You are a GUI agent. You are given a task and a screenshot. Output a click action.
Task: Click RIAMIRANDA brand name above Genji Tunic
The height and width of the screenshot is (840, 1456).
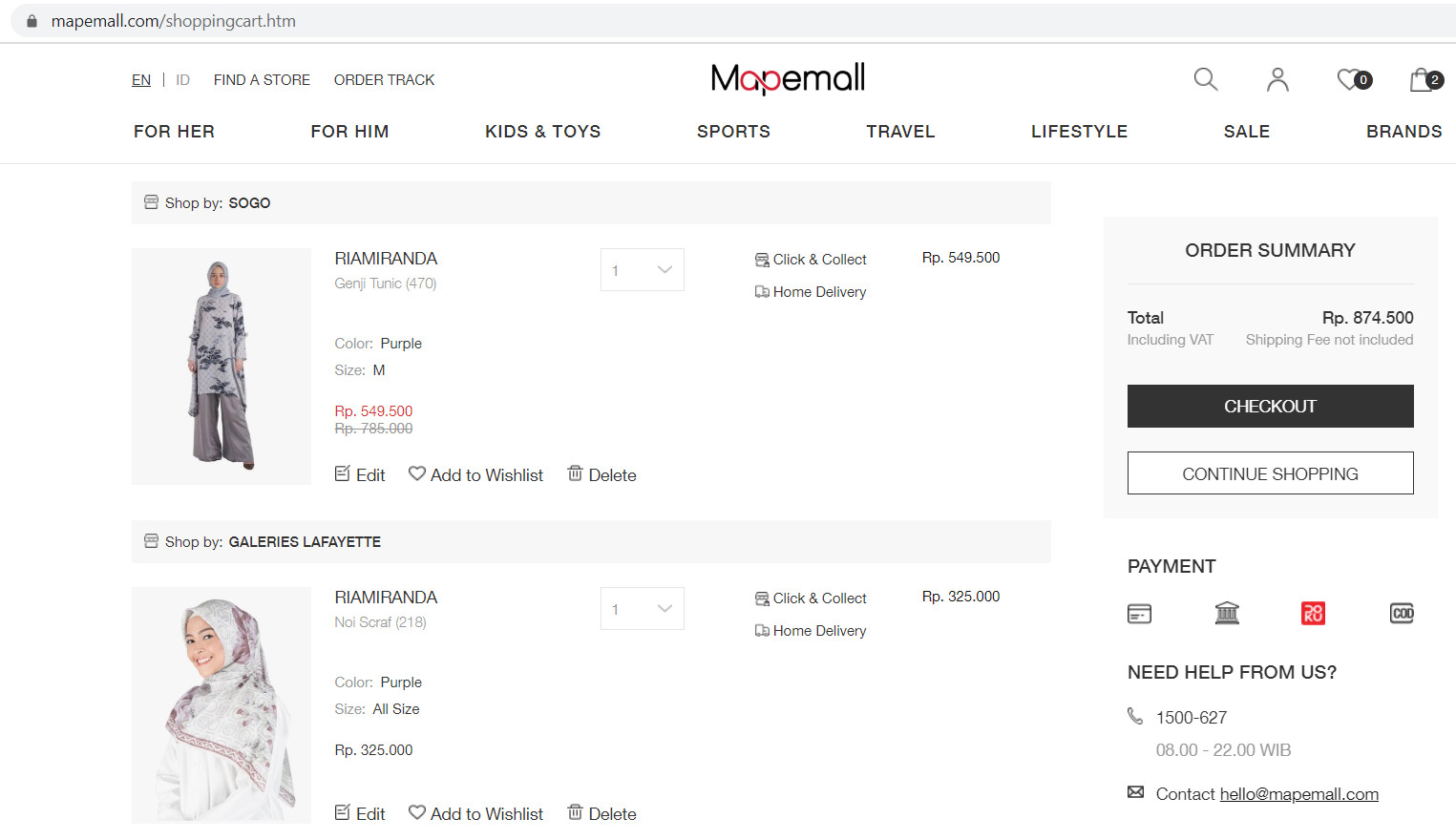pyautogui.click(x=386, y=259)
